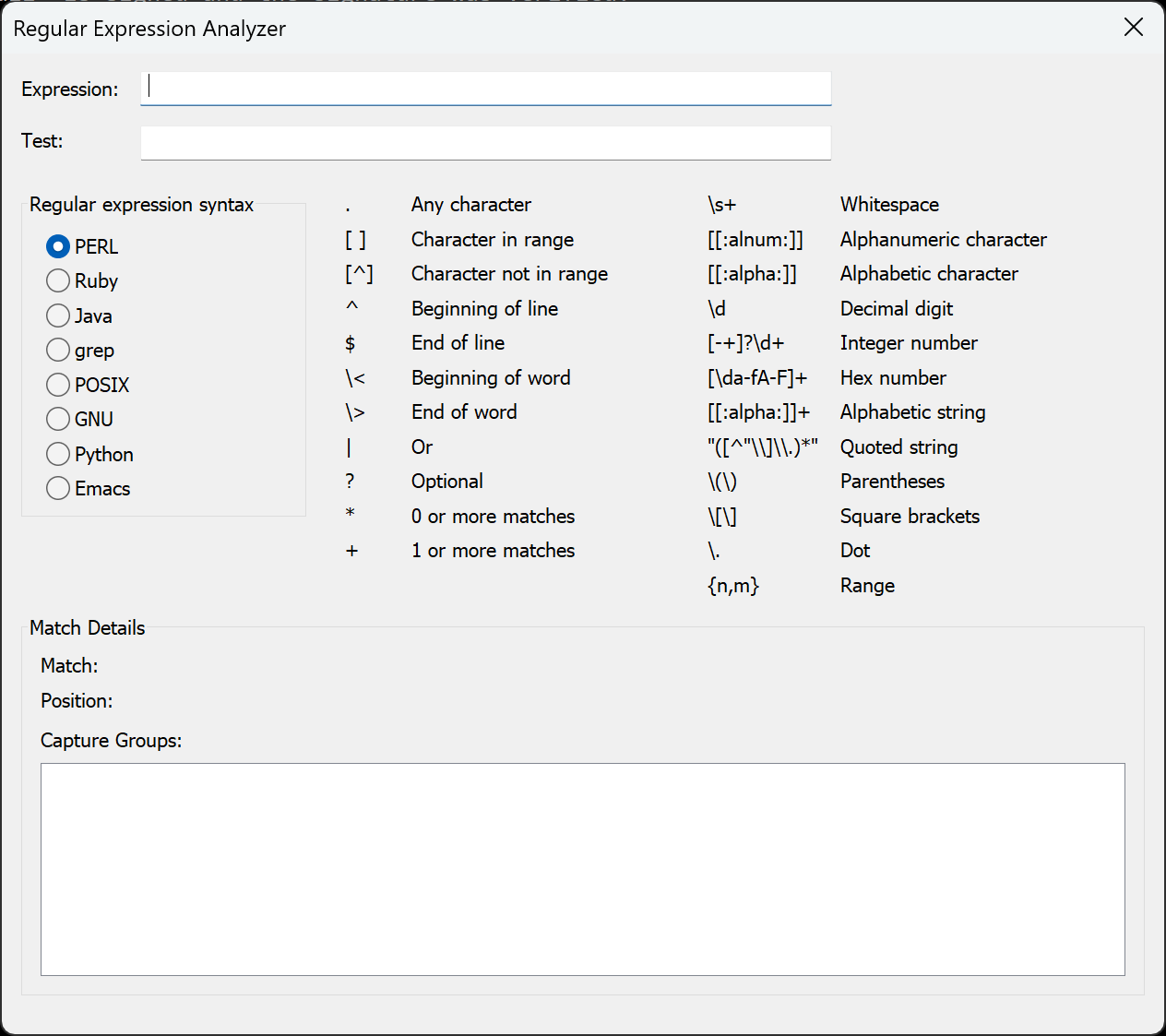
Task: Click the '[^]' symbol text
Action: click(x=359, y=273)
